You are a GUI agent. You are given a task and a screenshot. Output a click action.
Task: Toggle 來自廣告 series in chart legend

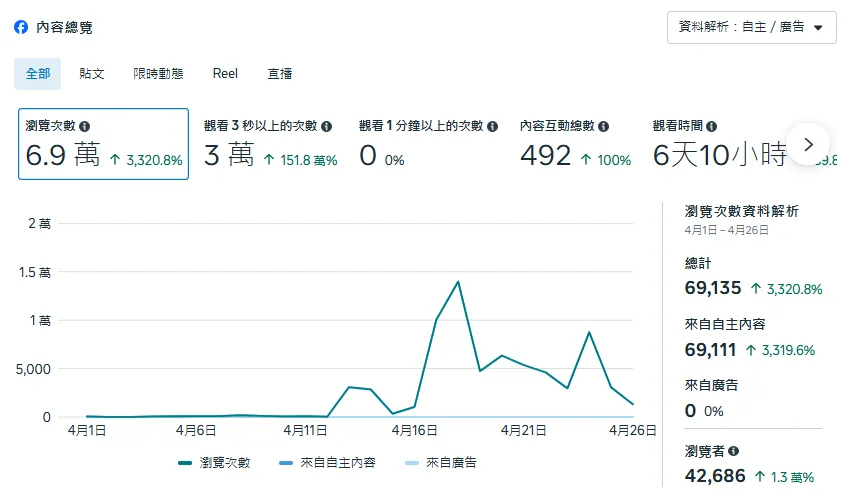click(440, 463)
